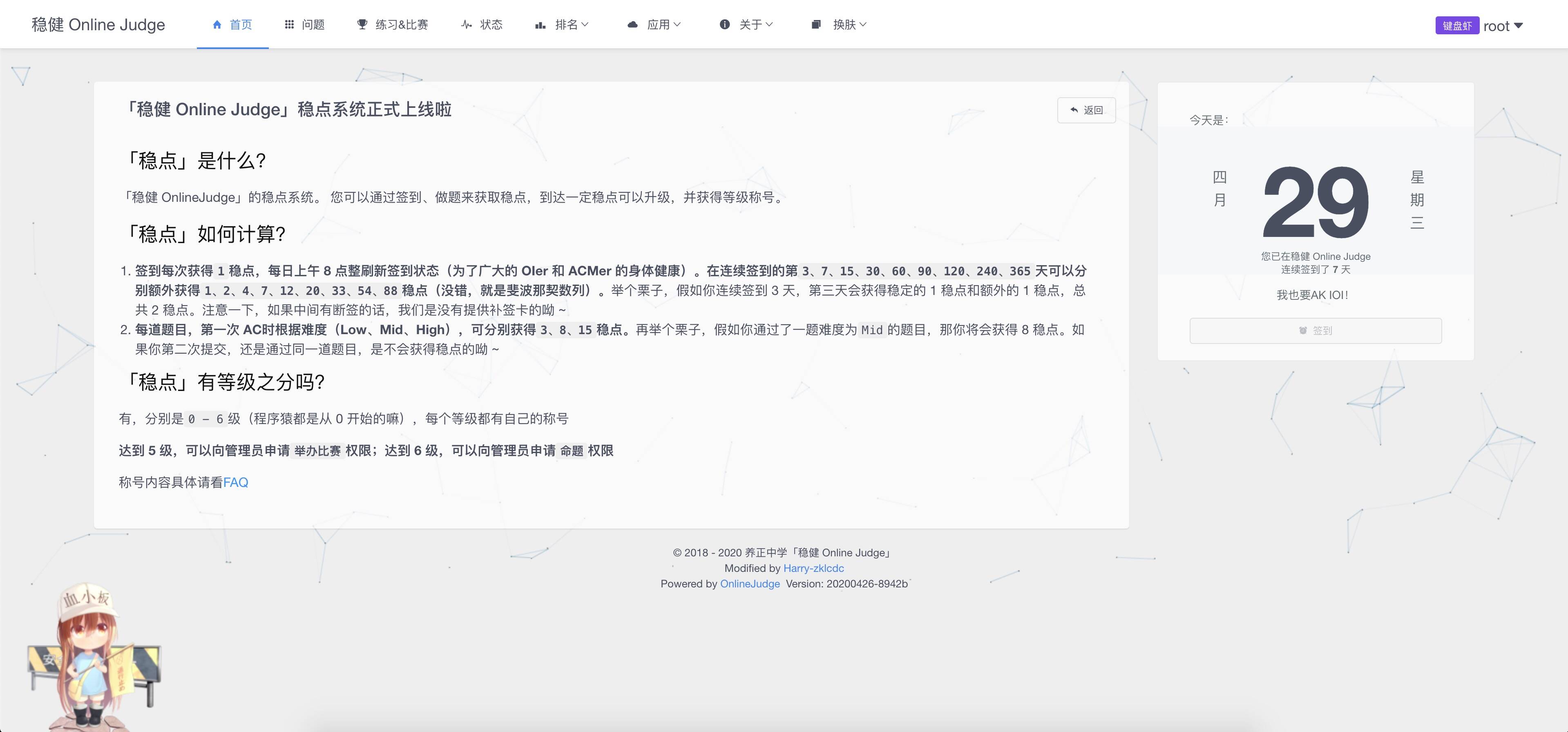Open the 问题 menu item

pyautogui.click(x=313, y=25)
